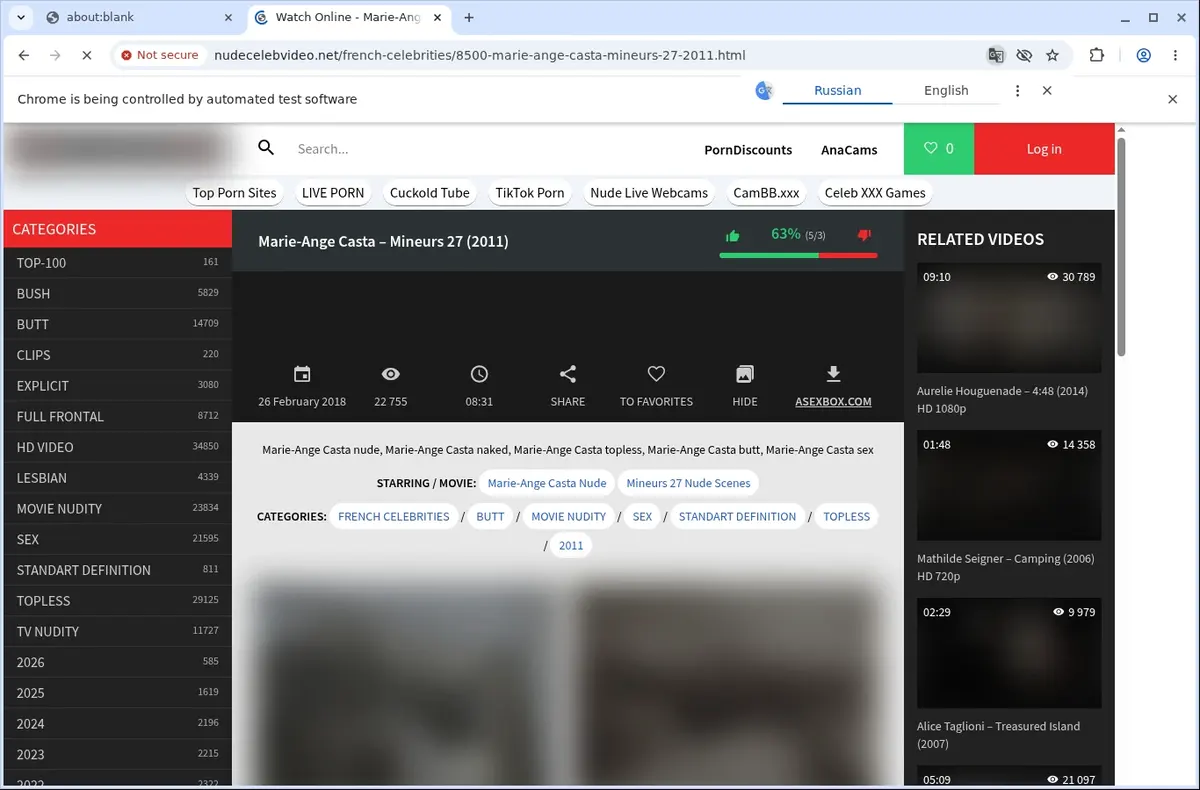Select STANDART DEFINITION in categories sidebar

(x=117, y=570)
